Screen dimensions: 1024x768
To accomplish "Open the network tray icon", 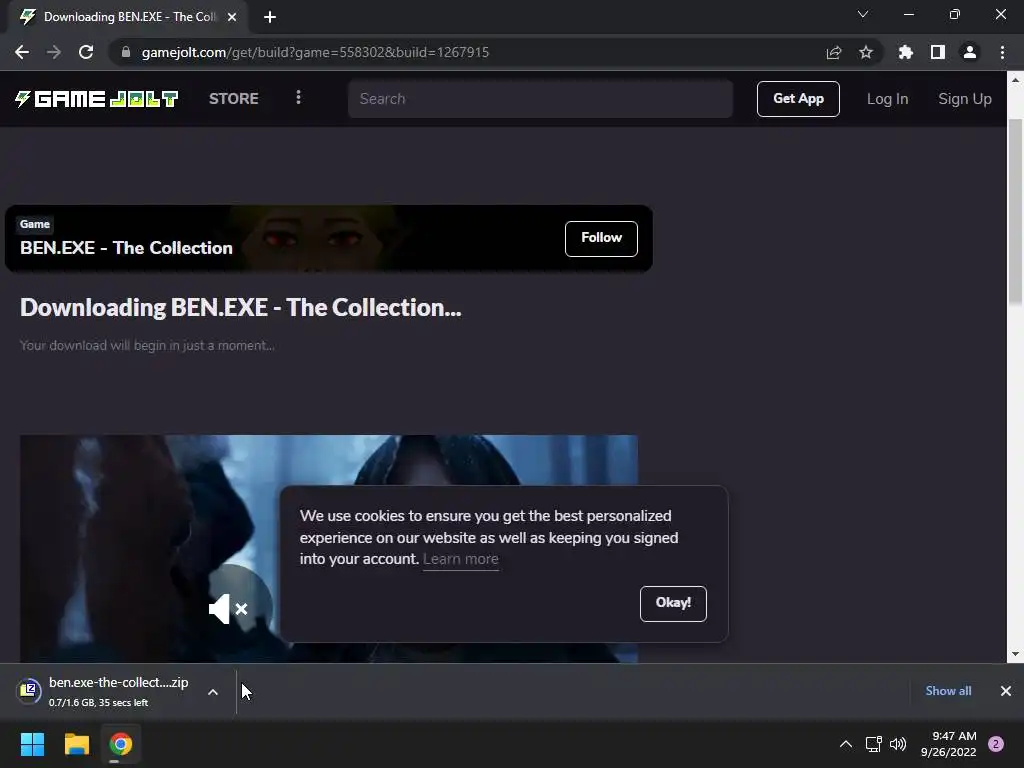I will [x=873, y=744].
